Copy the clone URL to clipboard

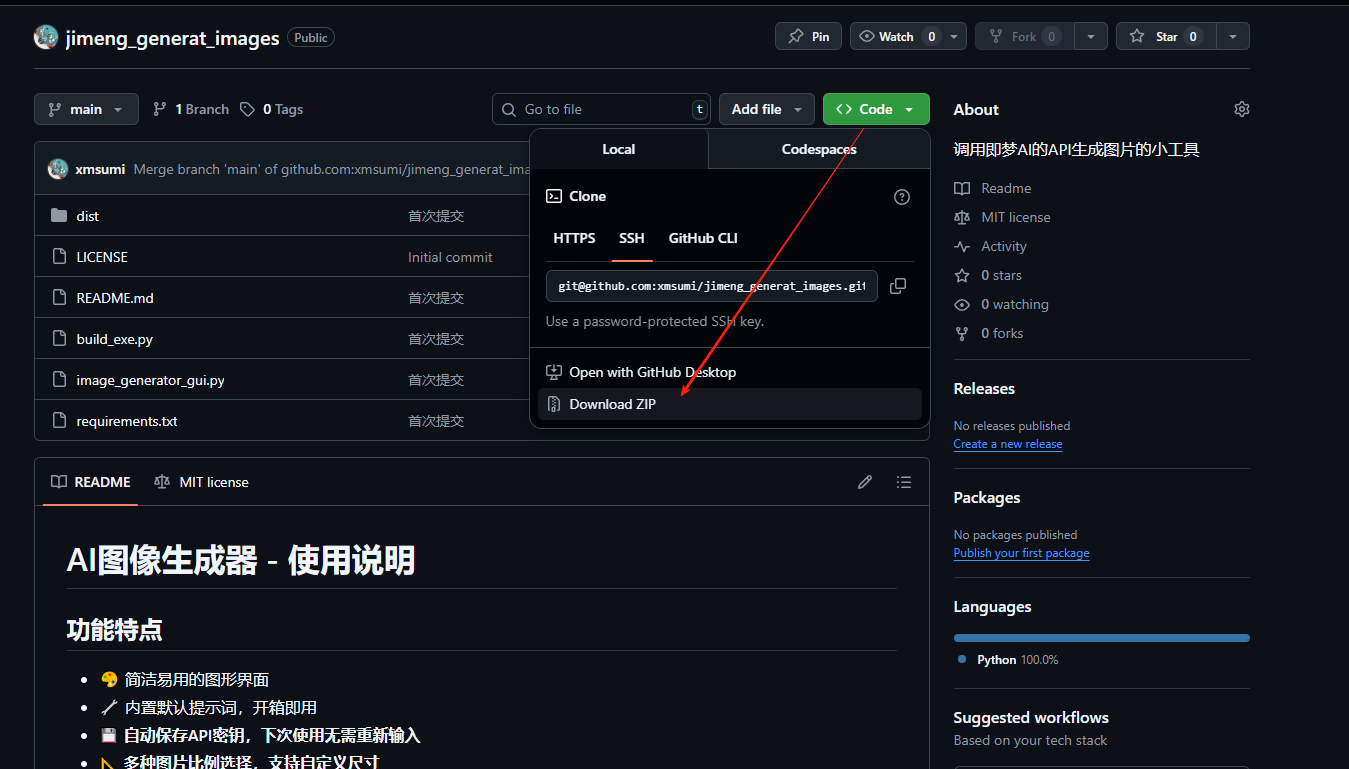898,286
